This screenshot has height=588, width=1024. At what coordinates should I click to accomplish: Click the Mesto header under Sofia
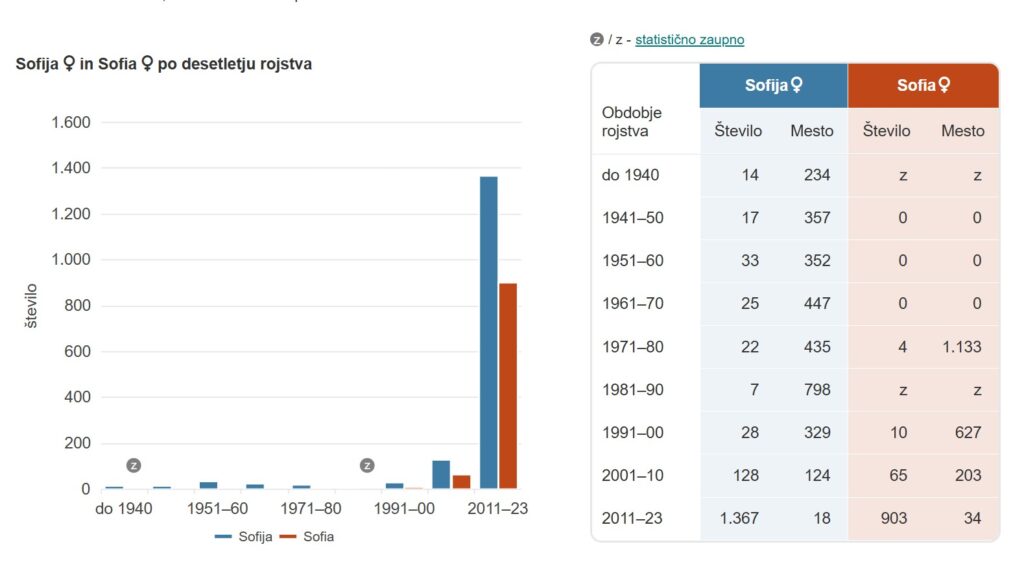(x=962, y=131)
